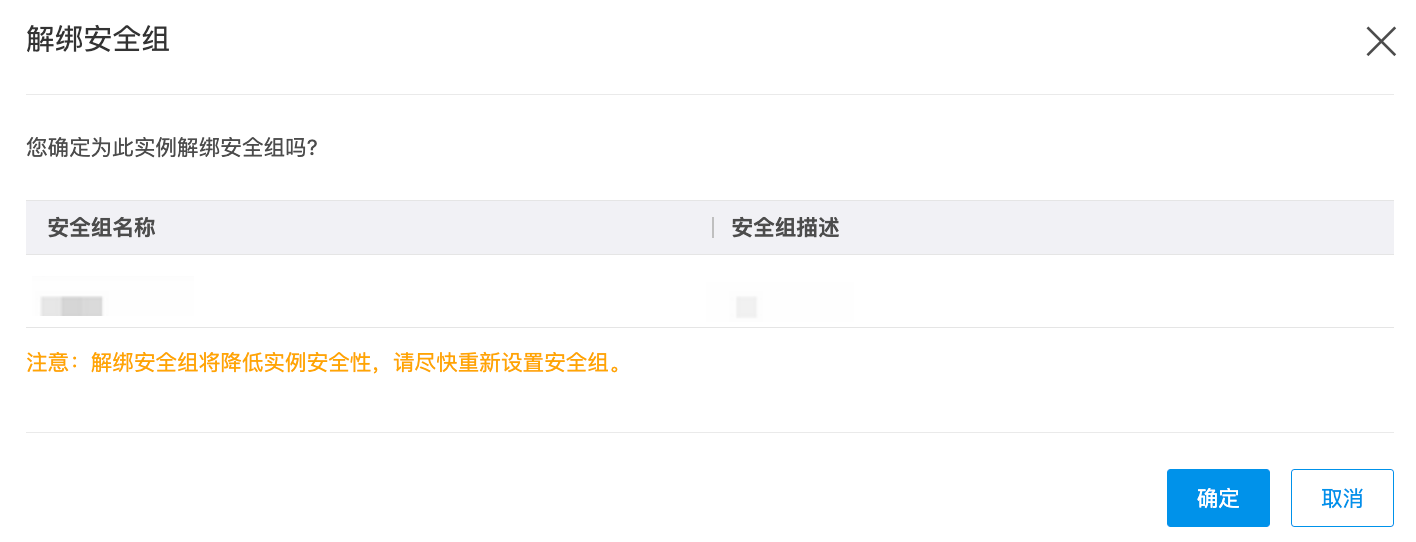Click the blank space left of 确定 button
The image size is (1416, 542).
tap(900, 498)
